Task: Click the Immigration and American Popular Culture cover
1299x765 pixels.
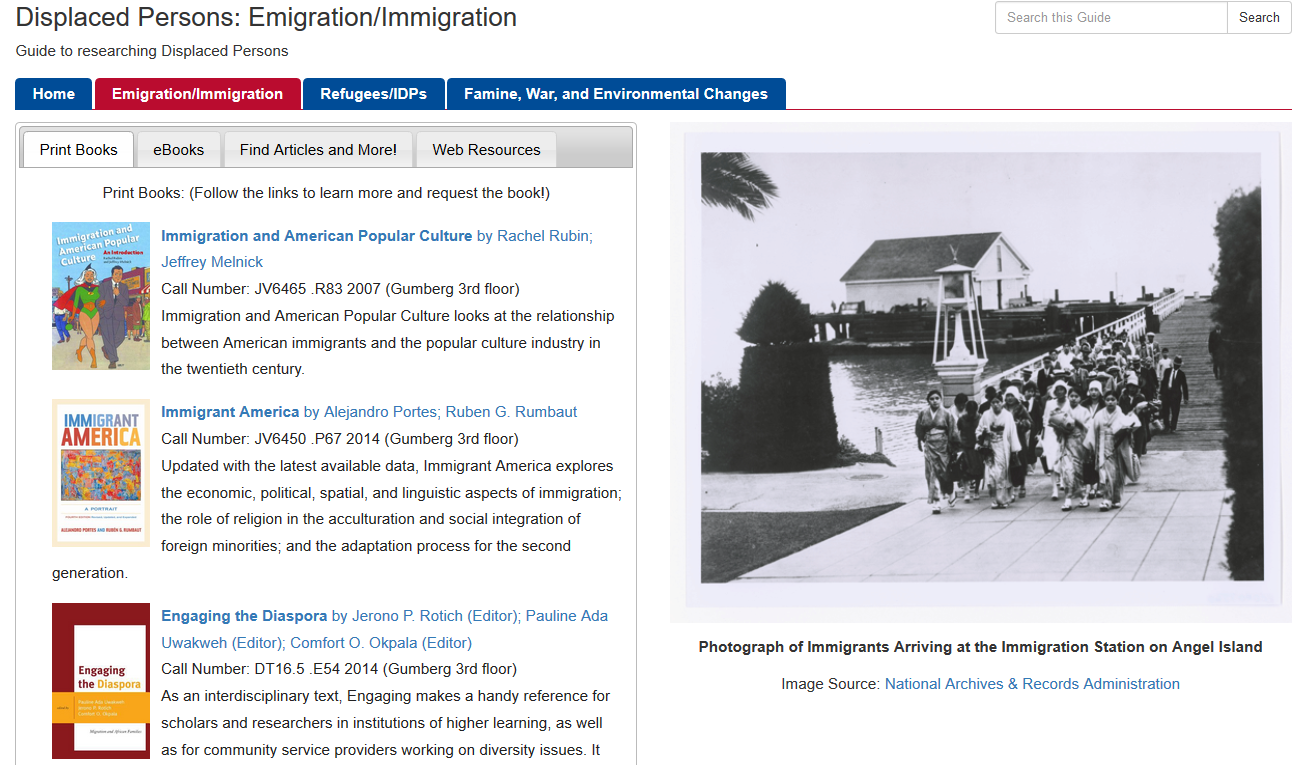Action: click(101, 296)
